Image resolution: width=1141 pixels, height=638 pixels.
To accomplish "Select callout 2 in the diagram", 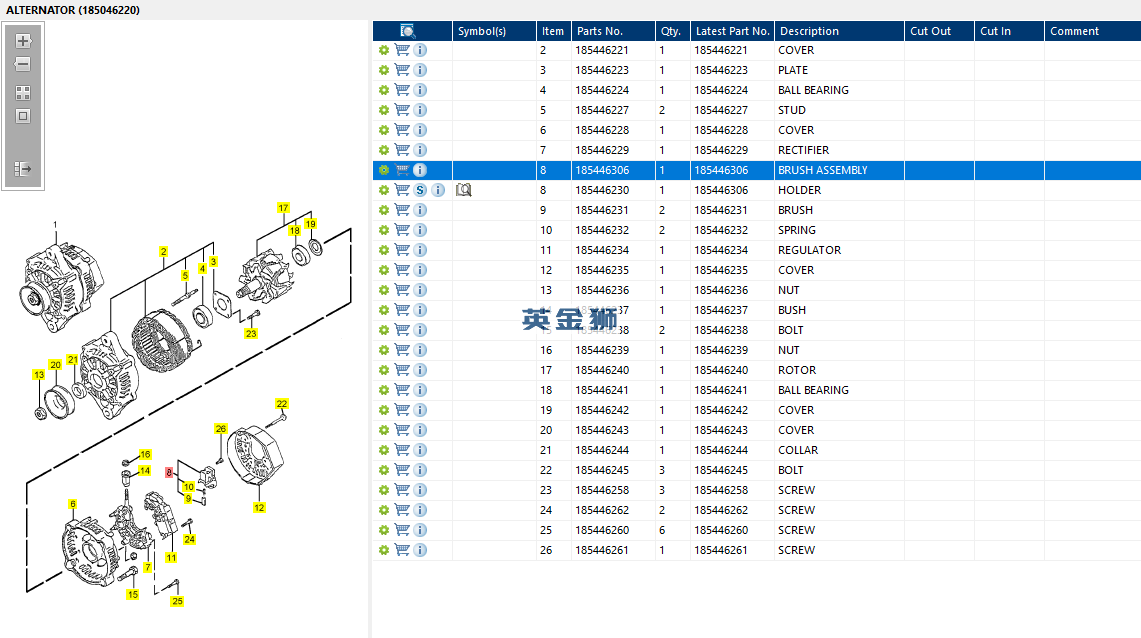I will (163, 252).
